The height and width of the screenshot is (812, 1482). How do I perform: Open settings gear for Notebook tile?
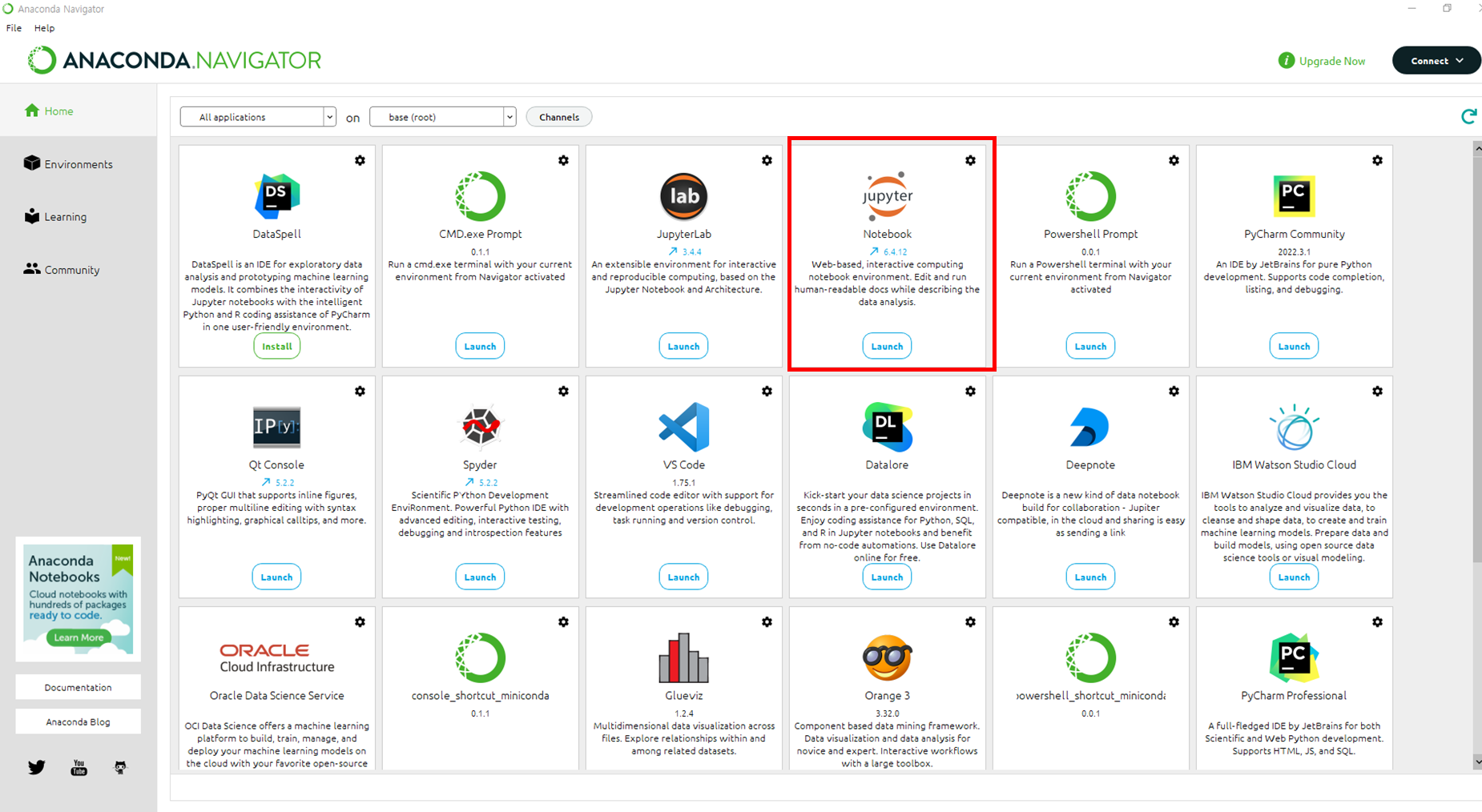coord(970,160)
